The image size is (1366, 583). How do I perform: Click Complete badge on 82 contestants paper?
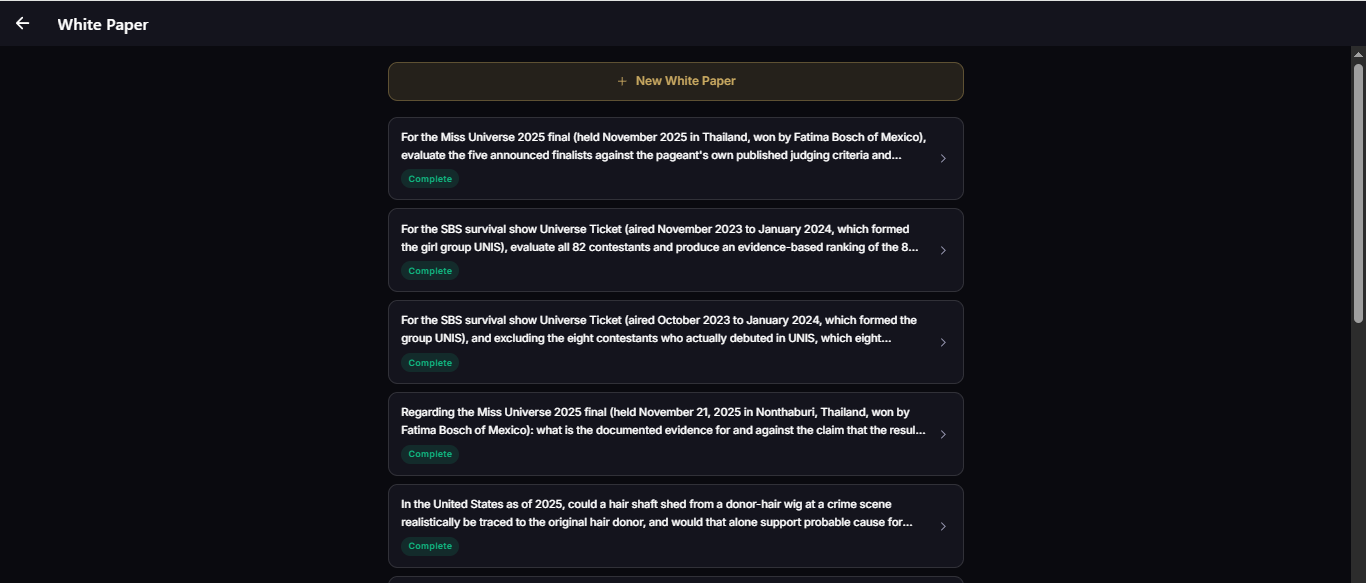[x=430, y=271]
